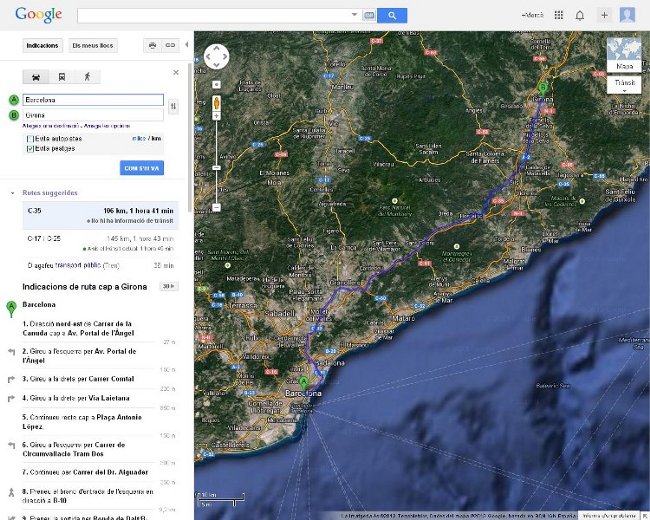This screenshot has height=520, width=650.
Task: Click the 3D button beside route heading
Action: [x=168, y=286]
